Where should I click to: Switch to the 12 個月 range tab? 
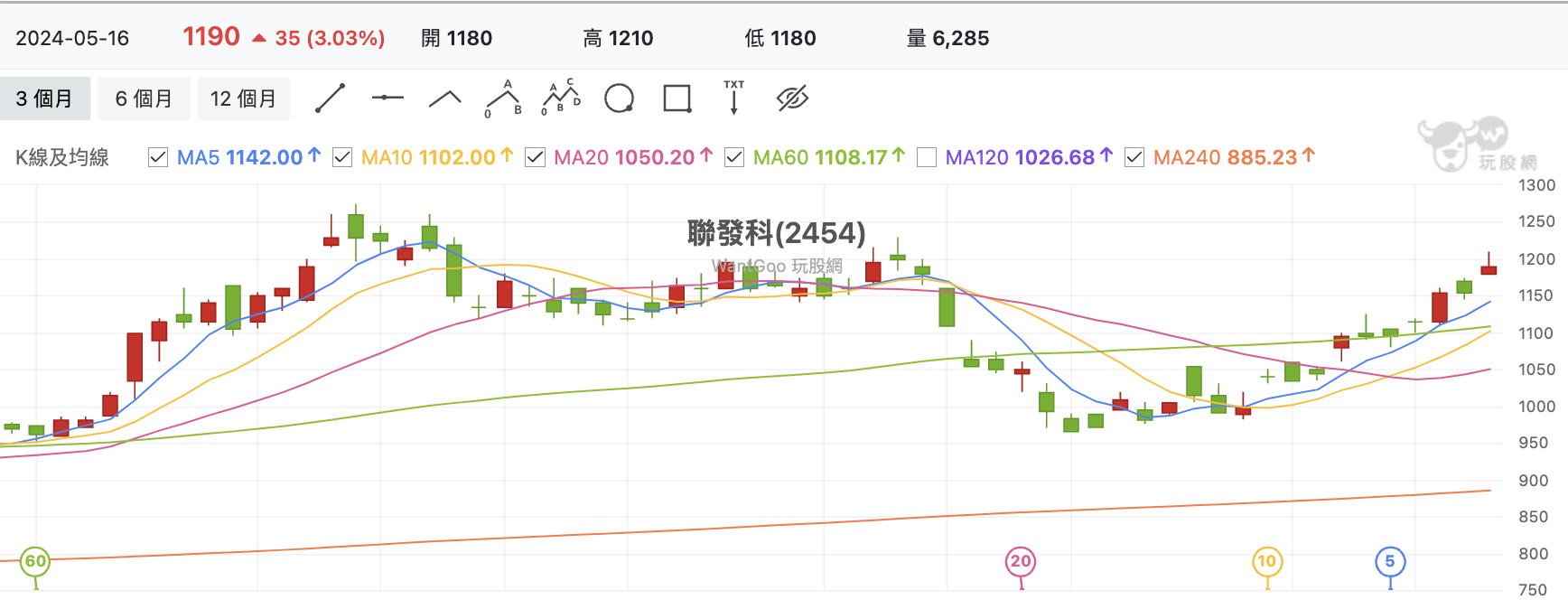[244, 98]
